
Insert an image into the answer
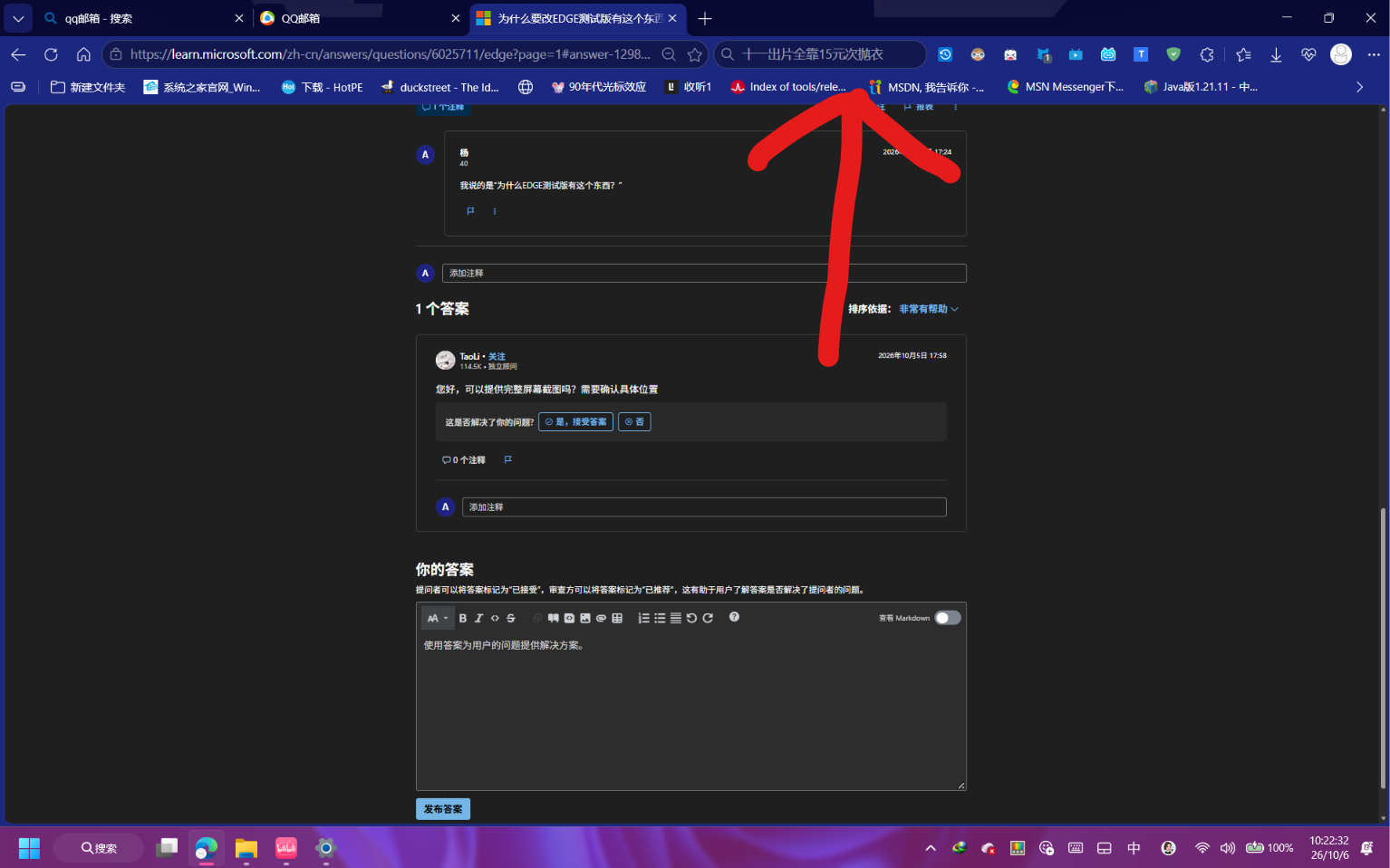coord(585,618)
